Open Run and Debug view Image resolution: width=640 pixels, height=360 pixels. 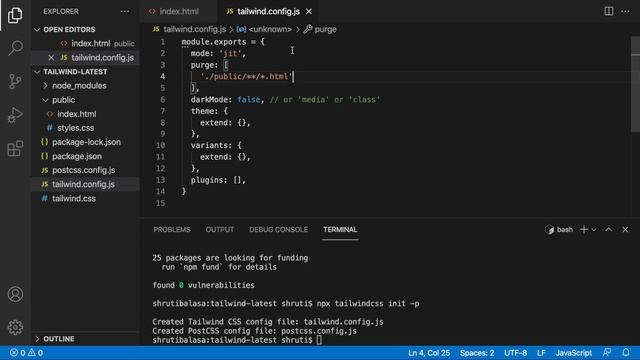[15, 115]
